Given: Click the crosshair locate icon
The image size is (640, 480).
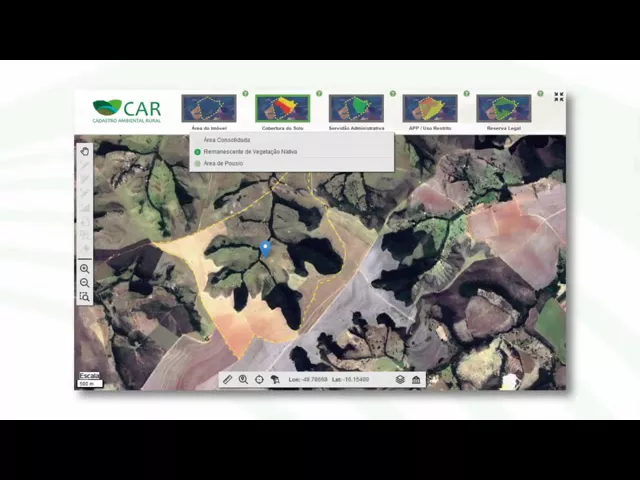Looking at the screenshot, I should [259, 380].
